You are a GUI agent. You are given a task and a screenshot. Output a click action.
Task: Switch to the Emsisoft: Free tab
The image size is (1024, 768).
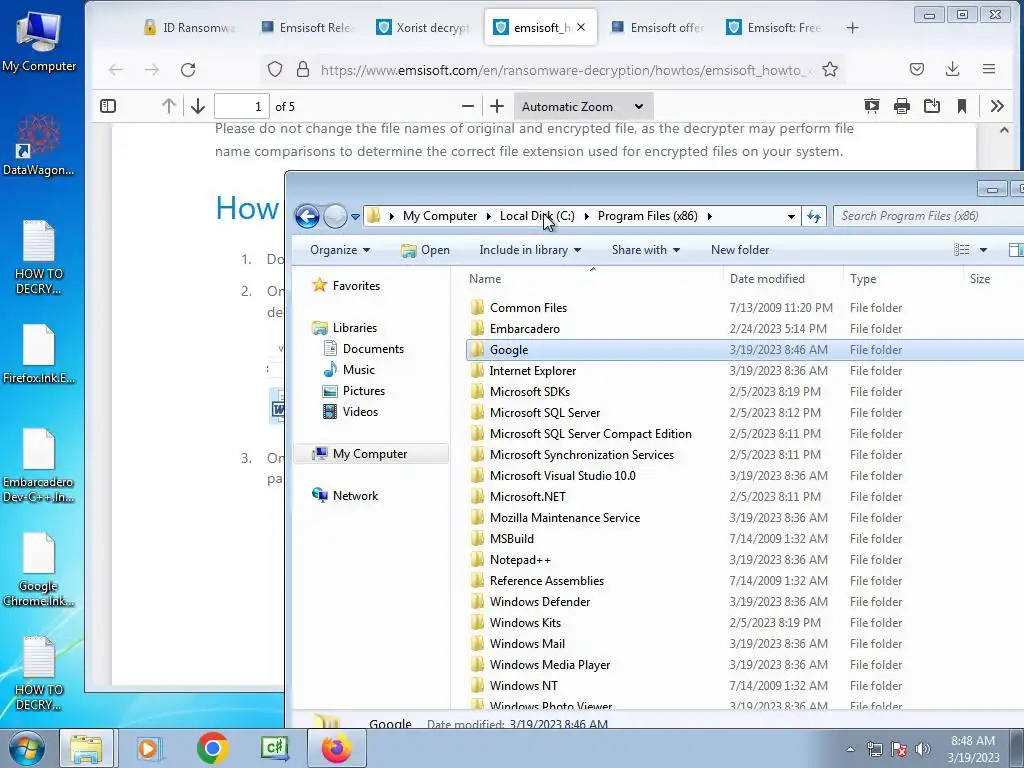pos(775,27)
